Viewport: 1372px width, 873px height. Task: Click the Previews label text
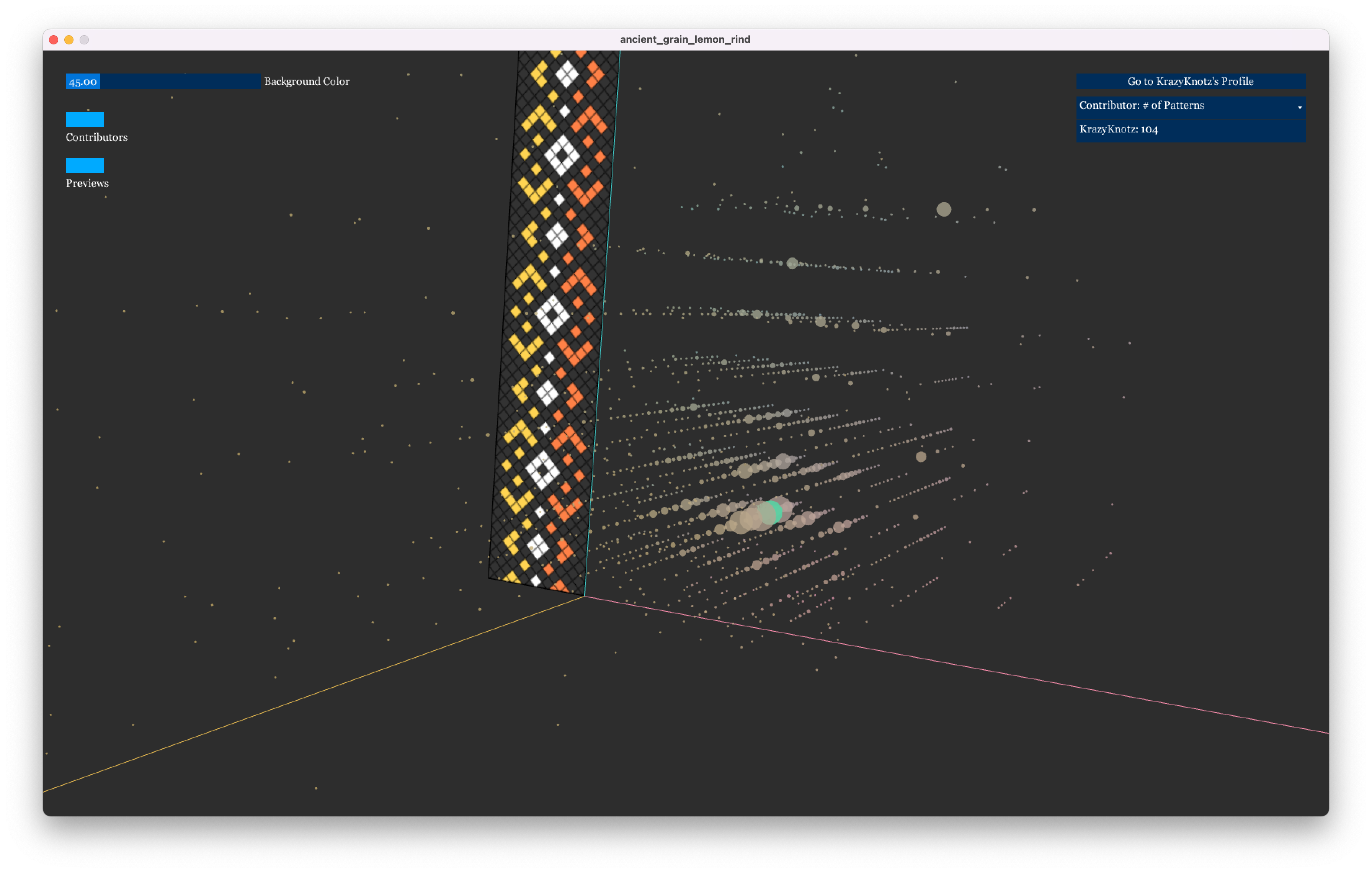coord(87,183)
